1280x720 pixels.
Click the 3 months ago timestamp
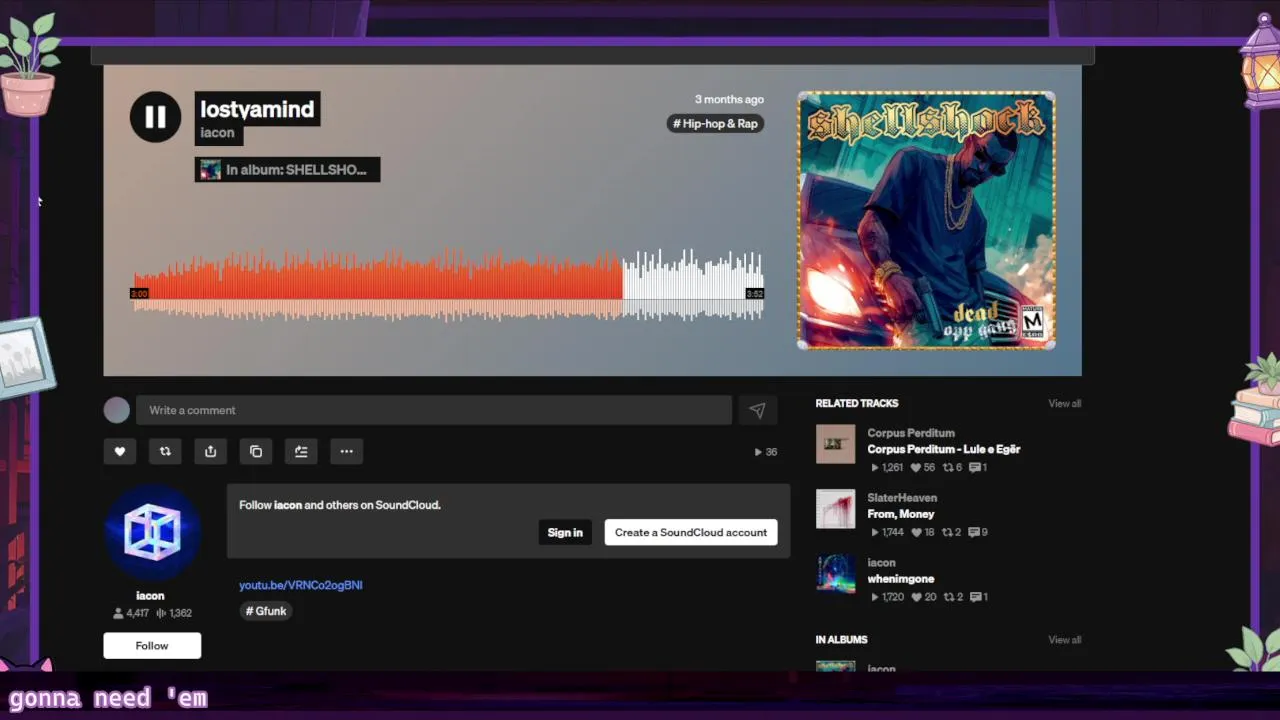729,100
